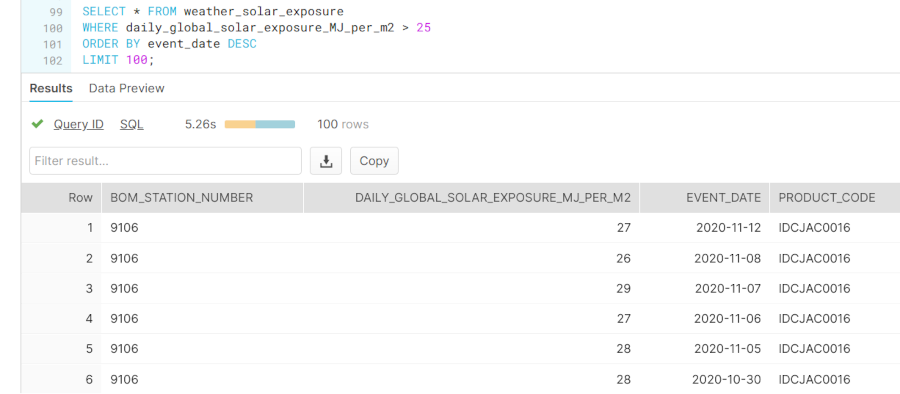
Task: Click line number 99 in the gutter
Action: tap(55, 11)
